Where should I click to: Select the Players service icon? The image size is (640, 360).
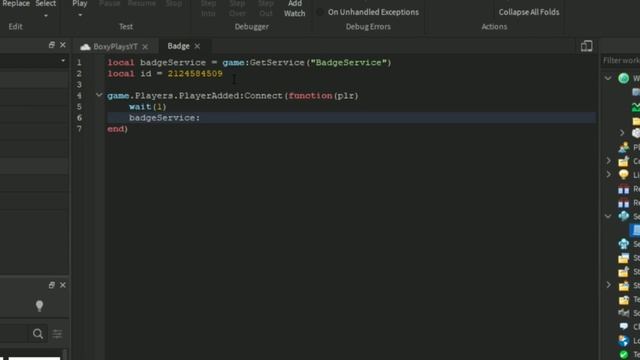click(x=624, y=147)
